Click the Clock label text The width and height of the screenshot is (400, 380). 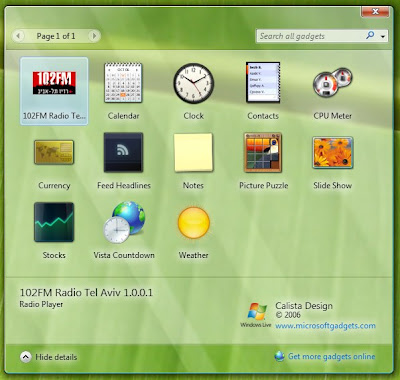tap(193, 116)
